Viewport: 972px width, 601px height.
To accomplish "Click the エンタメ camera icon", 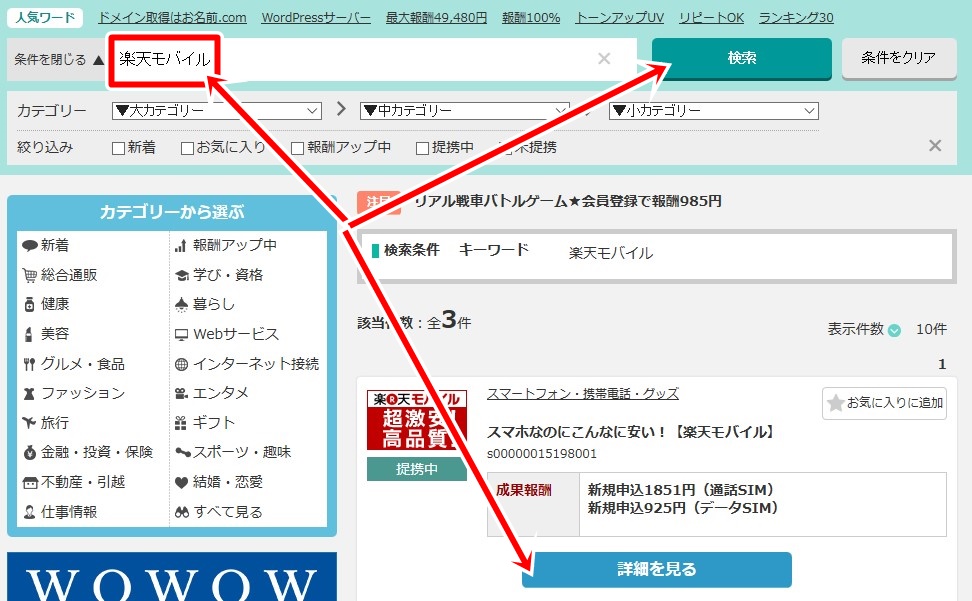I will click(181, 393).
